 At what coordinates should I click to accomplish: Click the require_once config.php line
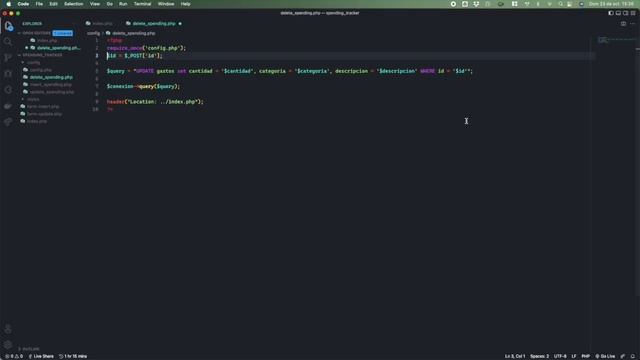coord(146,48)
